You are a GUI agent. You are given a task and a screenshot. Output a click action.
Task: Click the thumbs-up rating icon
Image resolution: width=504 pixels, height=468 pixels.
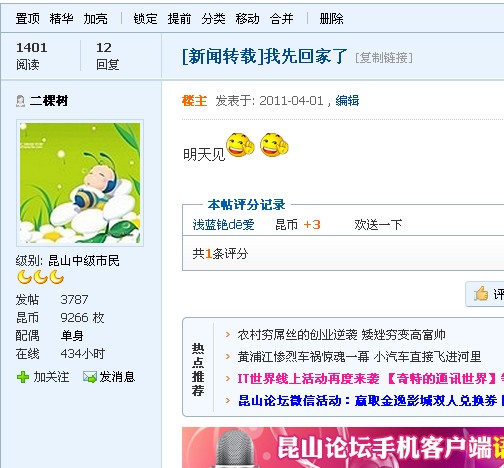coord(481,294)
